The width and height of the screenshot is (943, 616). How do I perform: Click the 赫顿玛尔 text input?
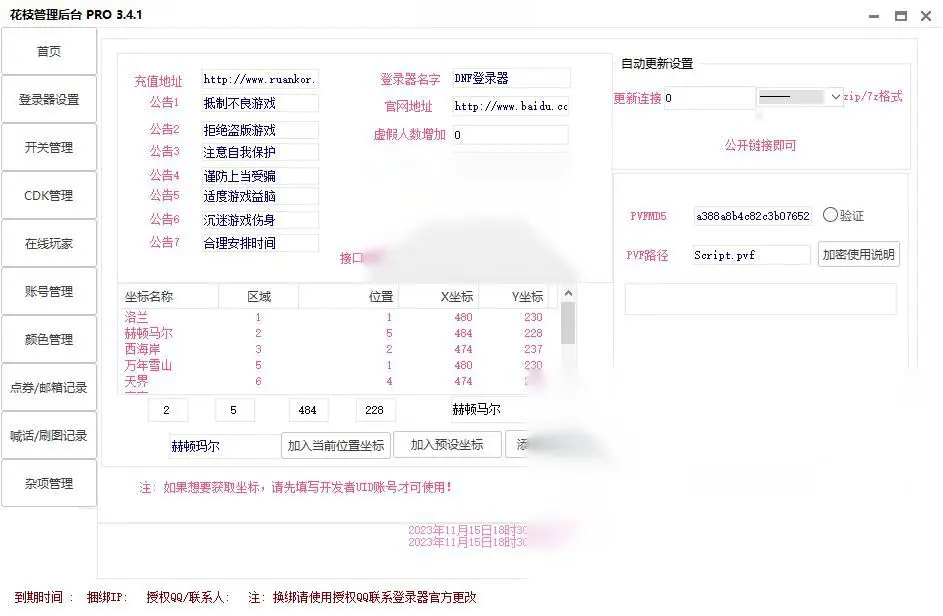click(225, 446)
